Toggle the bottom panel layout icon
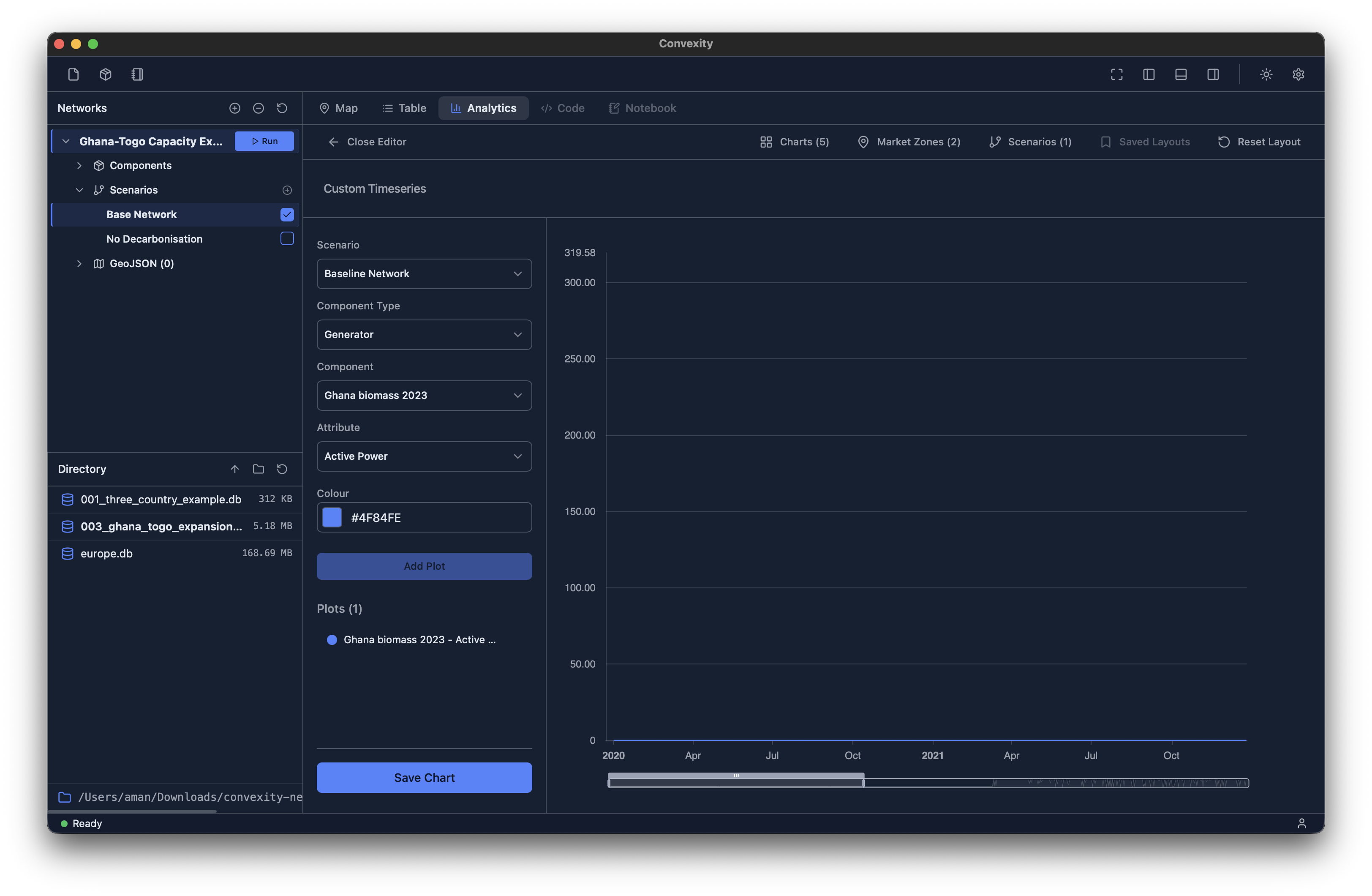The width and height of the screenshot is (1372, 896). (1181, 74)
